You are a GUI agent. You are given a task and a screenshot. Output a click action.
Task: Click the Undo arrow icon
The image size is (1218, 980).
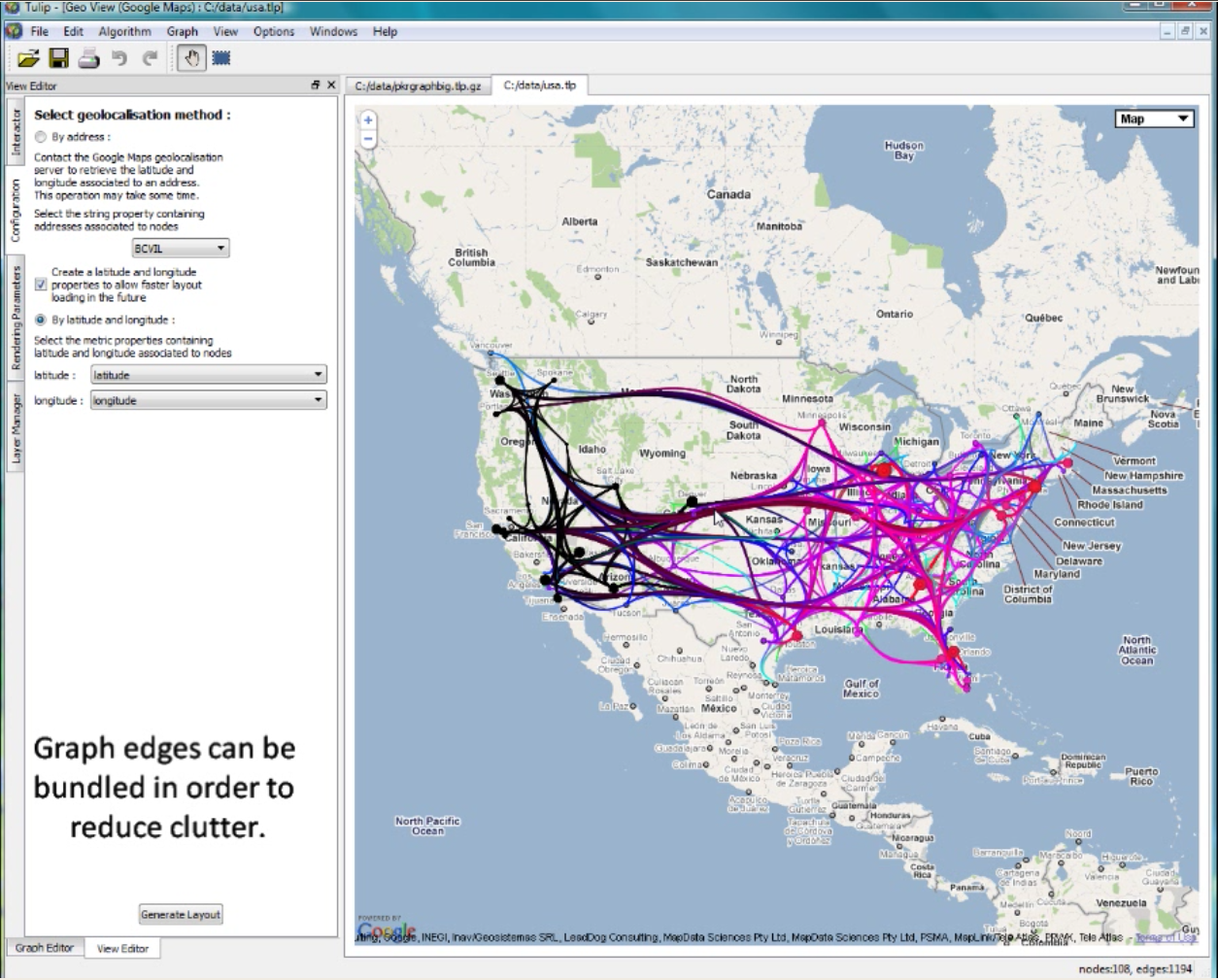tap(119, 59)
